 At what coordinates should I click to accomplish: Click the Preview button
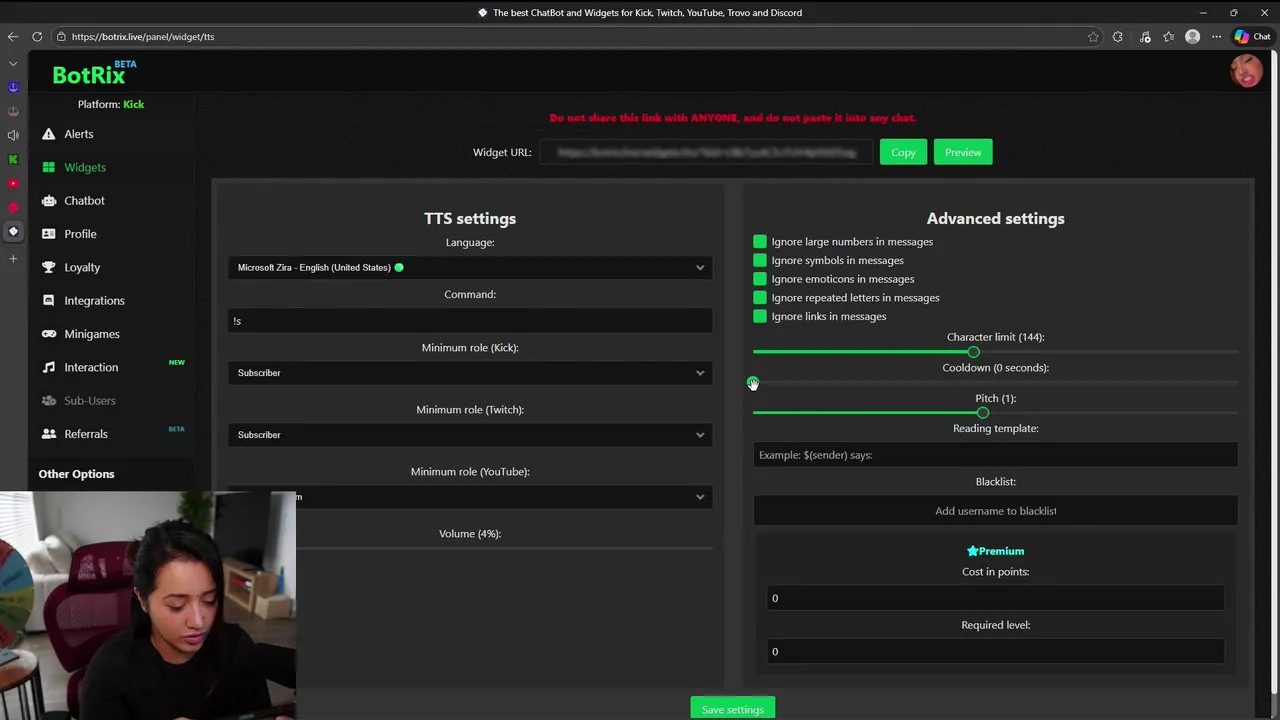tap(963, 152)
